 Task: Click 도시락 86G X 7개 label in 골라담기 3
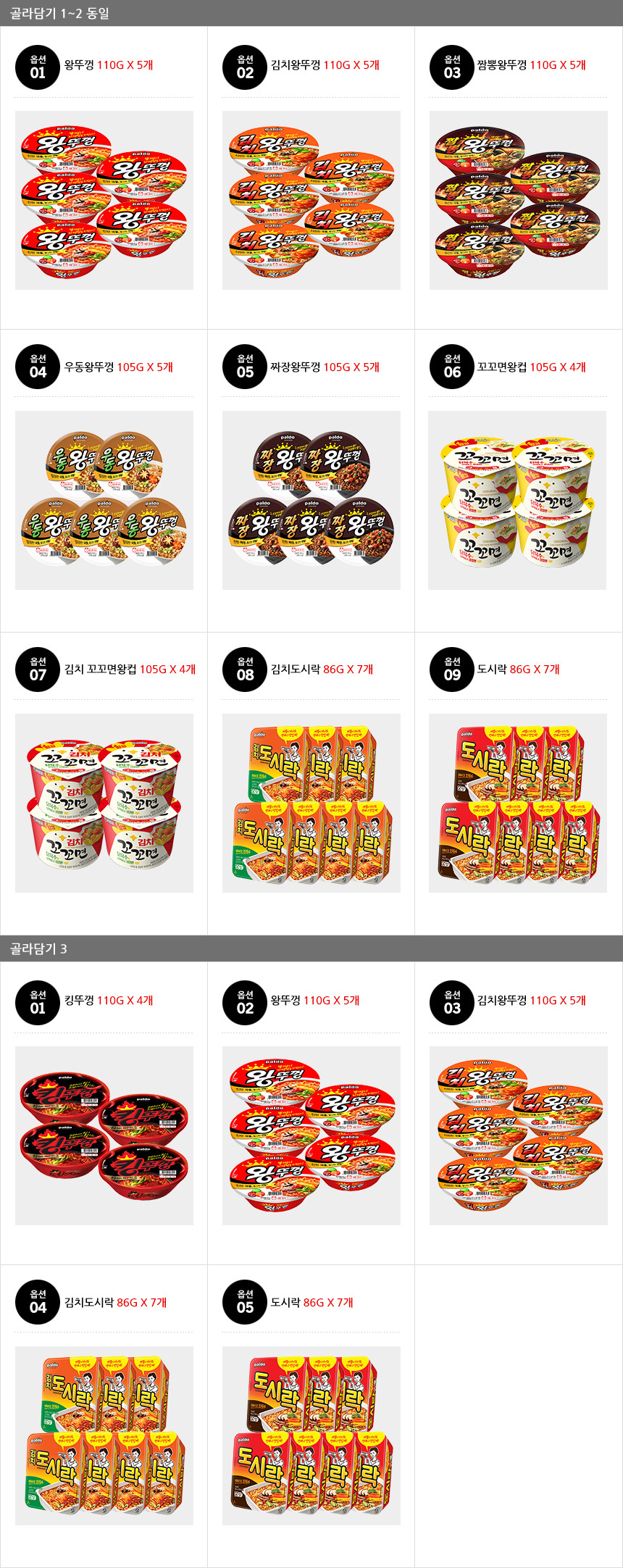point(312,1302)
